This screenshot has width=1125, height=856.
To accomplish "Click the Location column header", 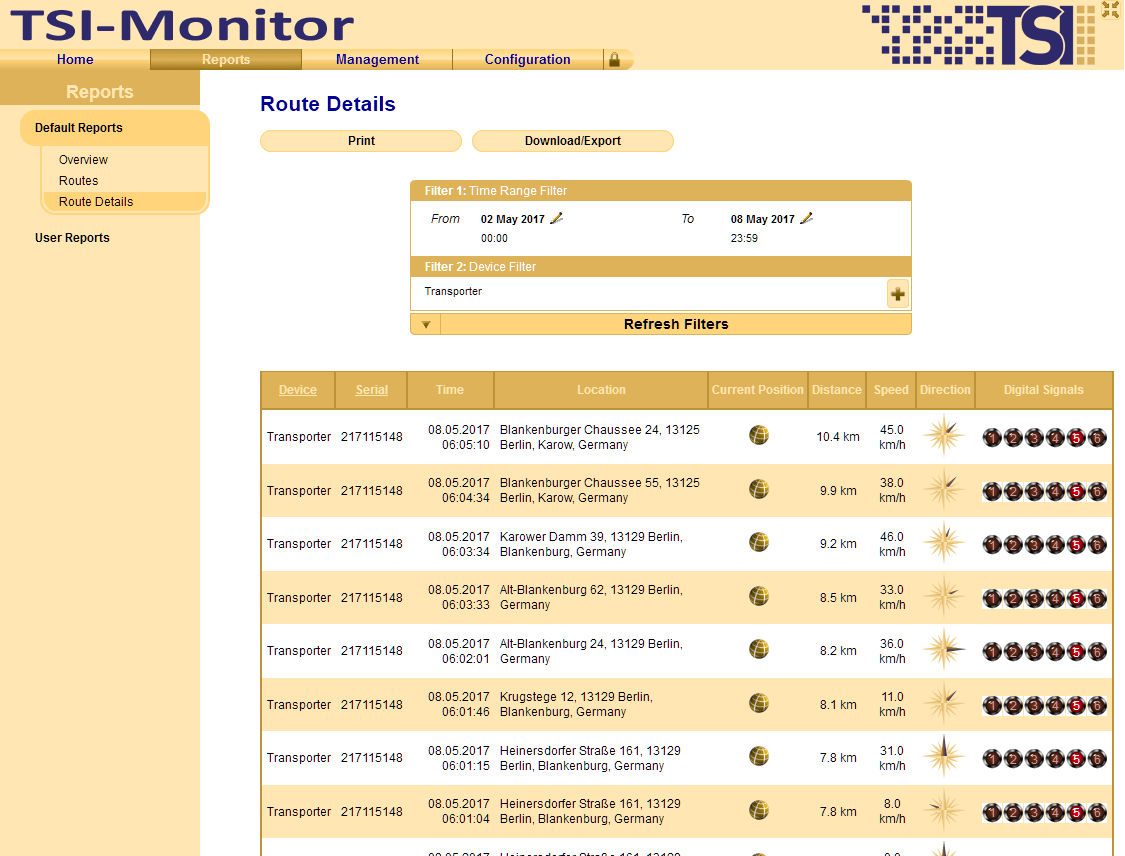I will point(601,390).
